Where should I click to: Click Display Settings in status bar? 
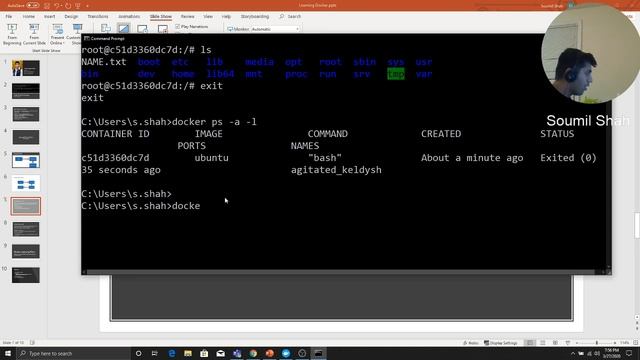(x=501, y=343)
